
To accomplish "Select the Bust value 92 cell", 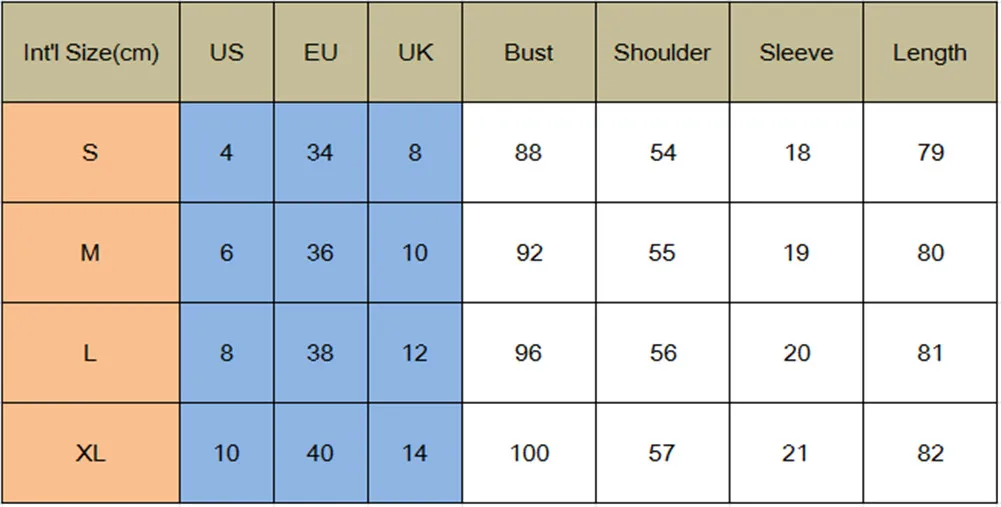I will (529, 253).
